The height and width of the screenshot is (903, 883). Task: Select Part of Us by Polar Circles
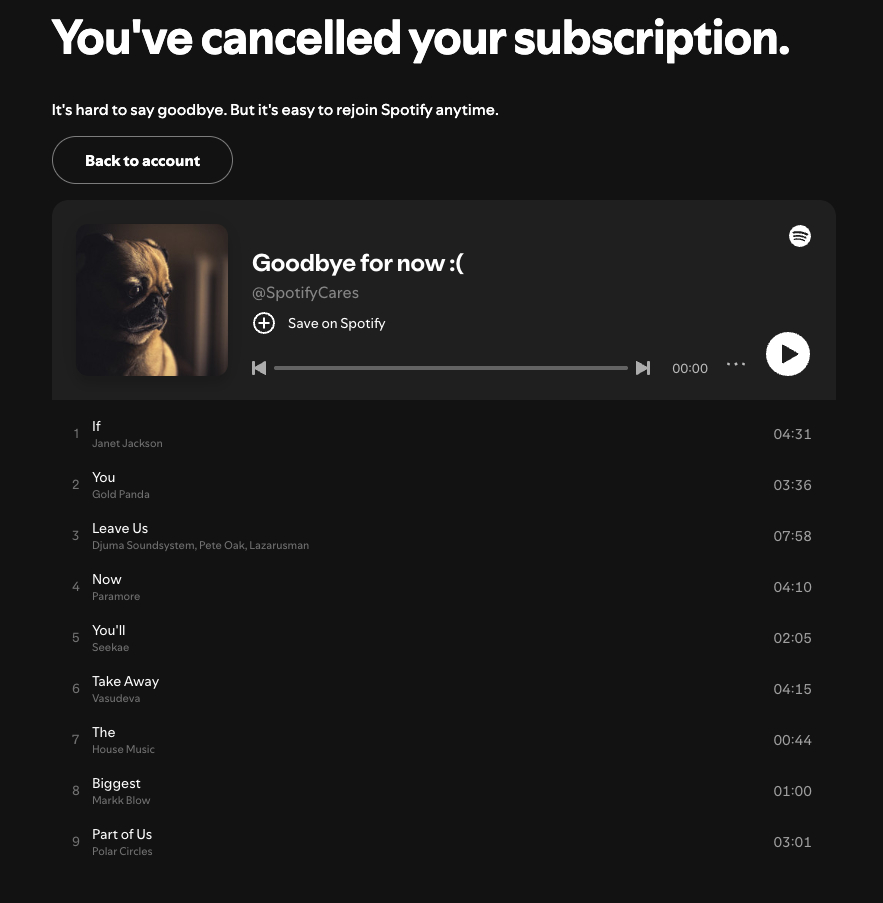[441, 842]
